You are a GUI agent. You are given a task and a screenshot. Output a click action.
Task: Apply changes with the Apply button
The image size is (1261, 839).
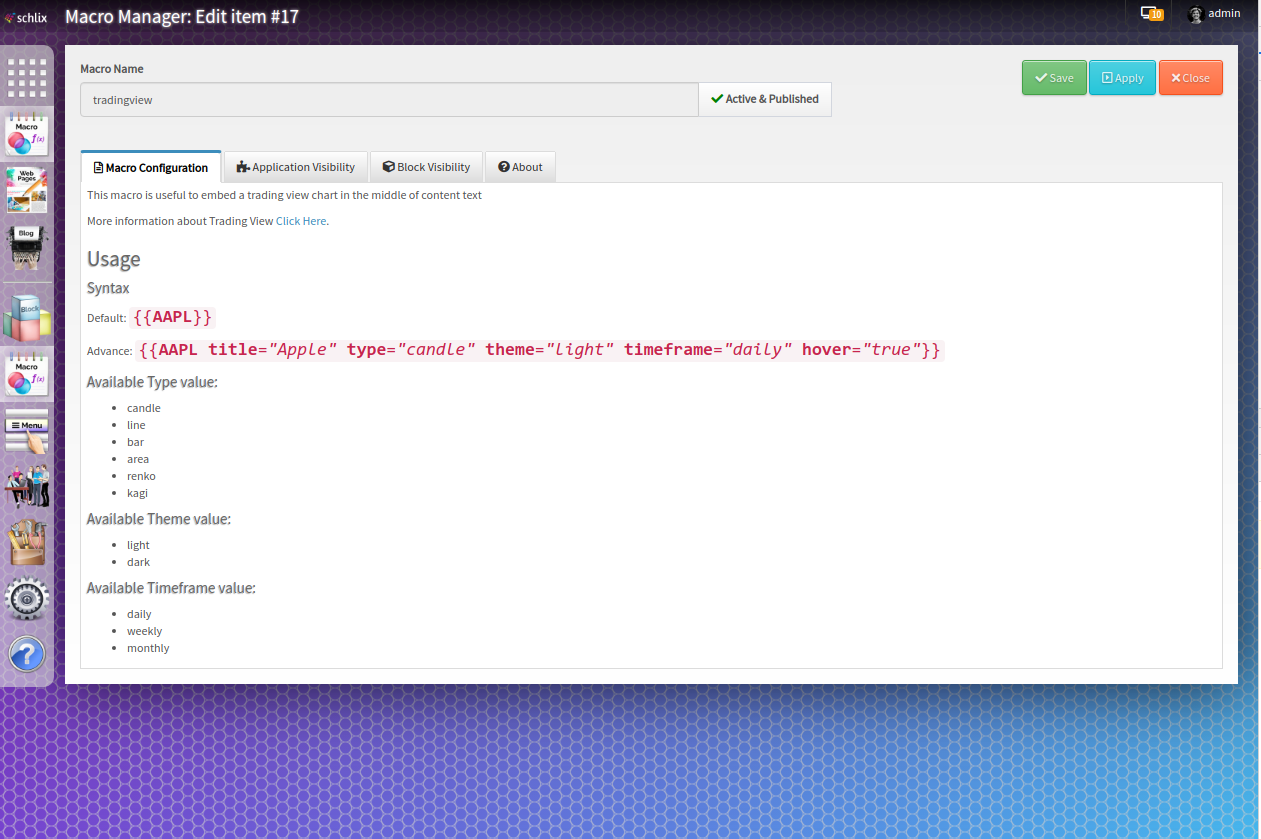(x=1122, y=78)
